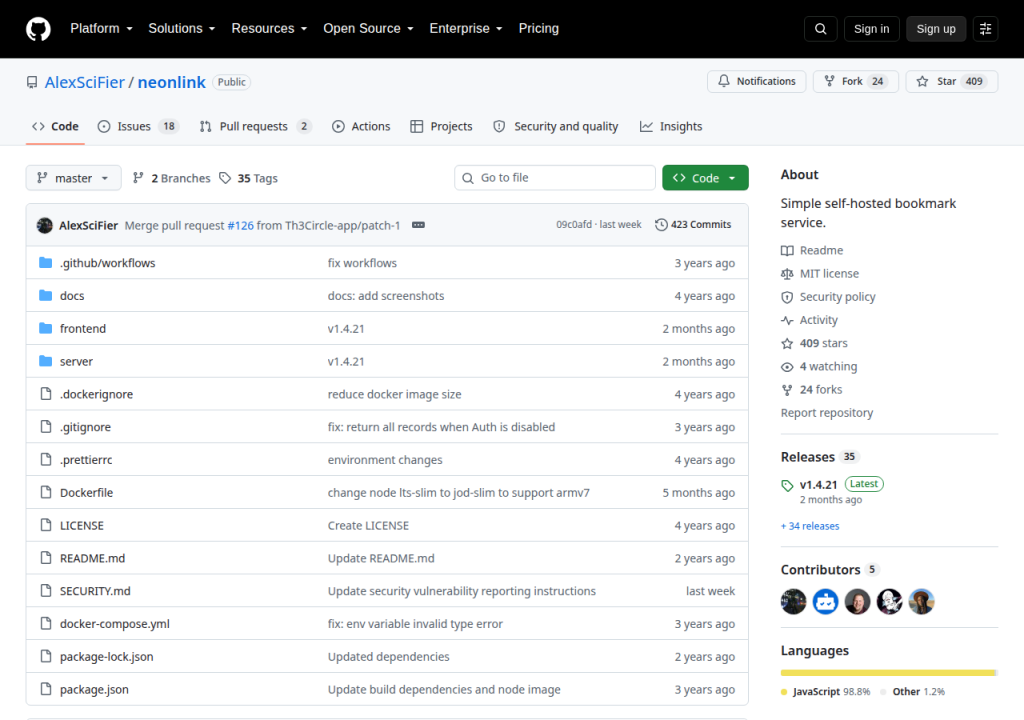Open the package-lock.json file
The height and width of the screenshot is (720, 1024).
(x=106, y=657)
